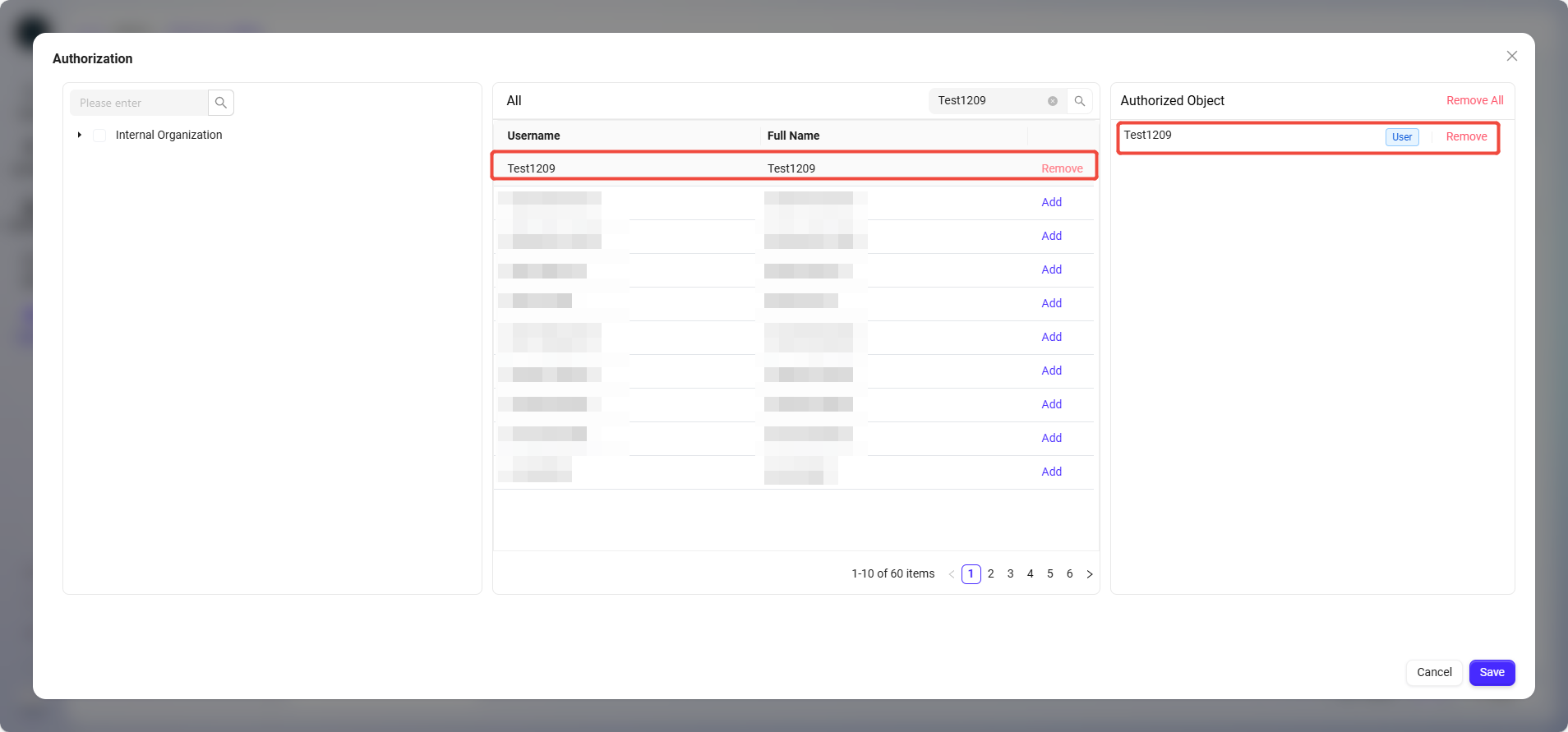The width and height of the screenshot is (1568, 732).
Task: Select page 4 in pagination
Action: click(x=1031, y=574)
